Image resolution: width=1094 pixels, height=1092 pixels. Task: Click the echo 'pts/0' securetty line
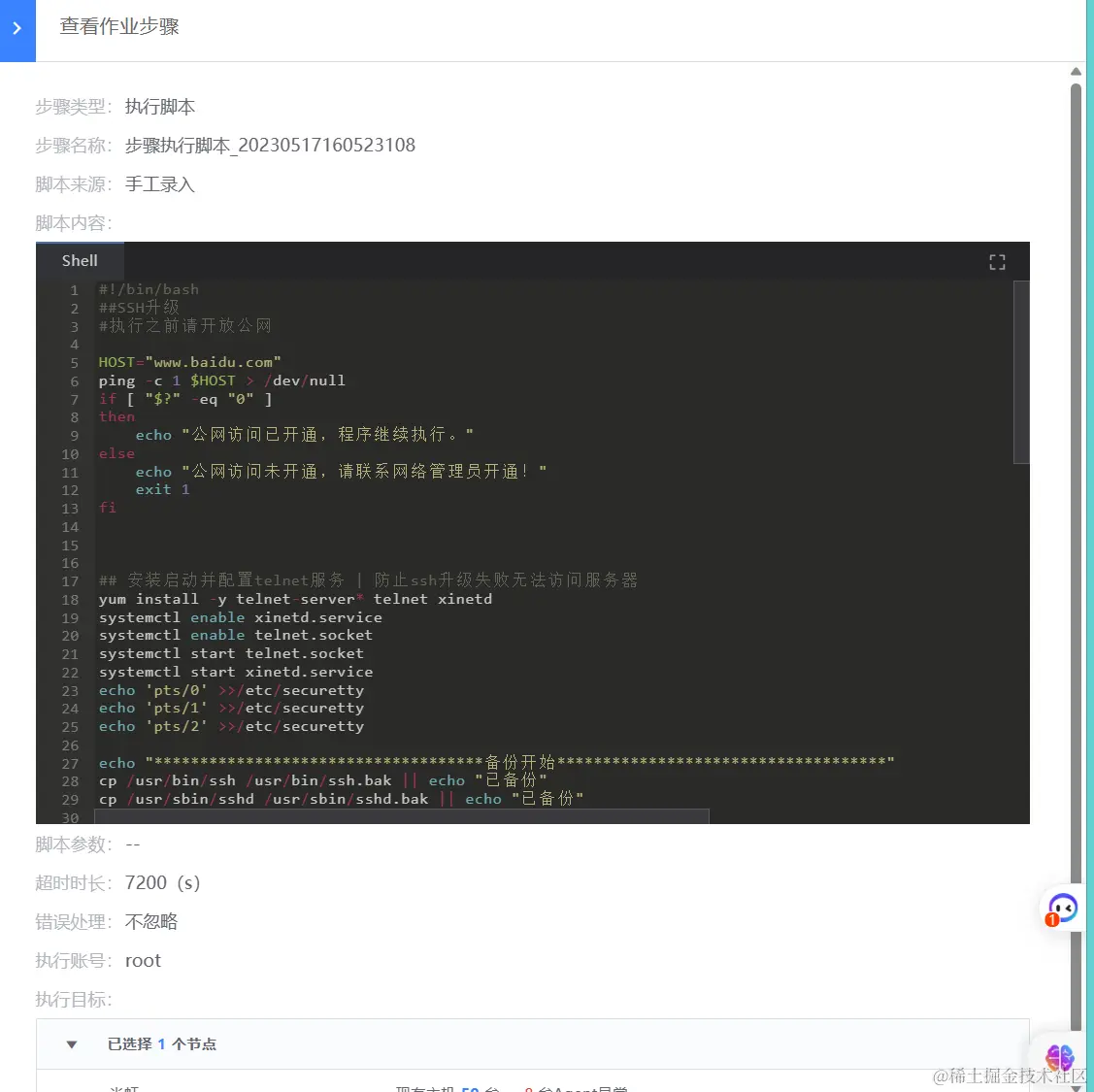[231, 690]
